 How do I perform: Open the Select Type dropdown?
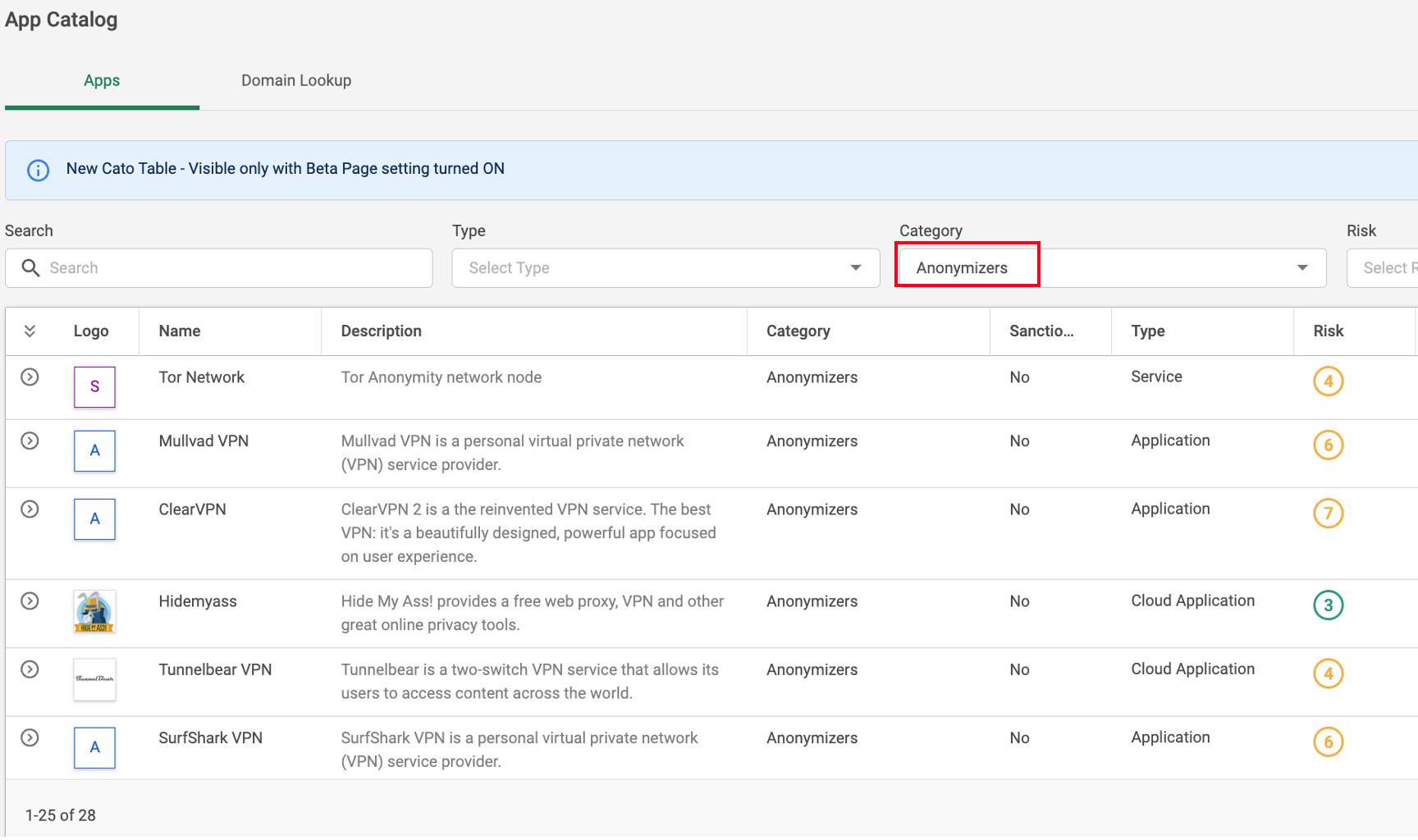tap(665, 268)
